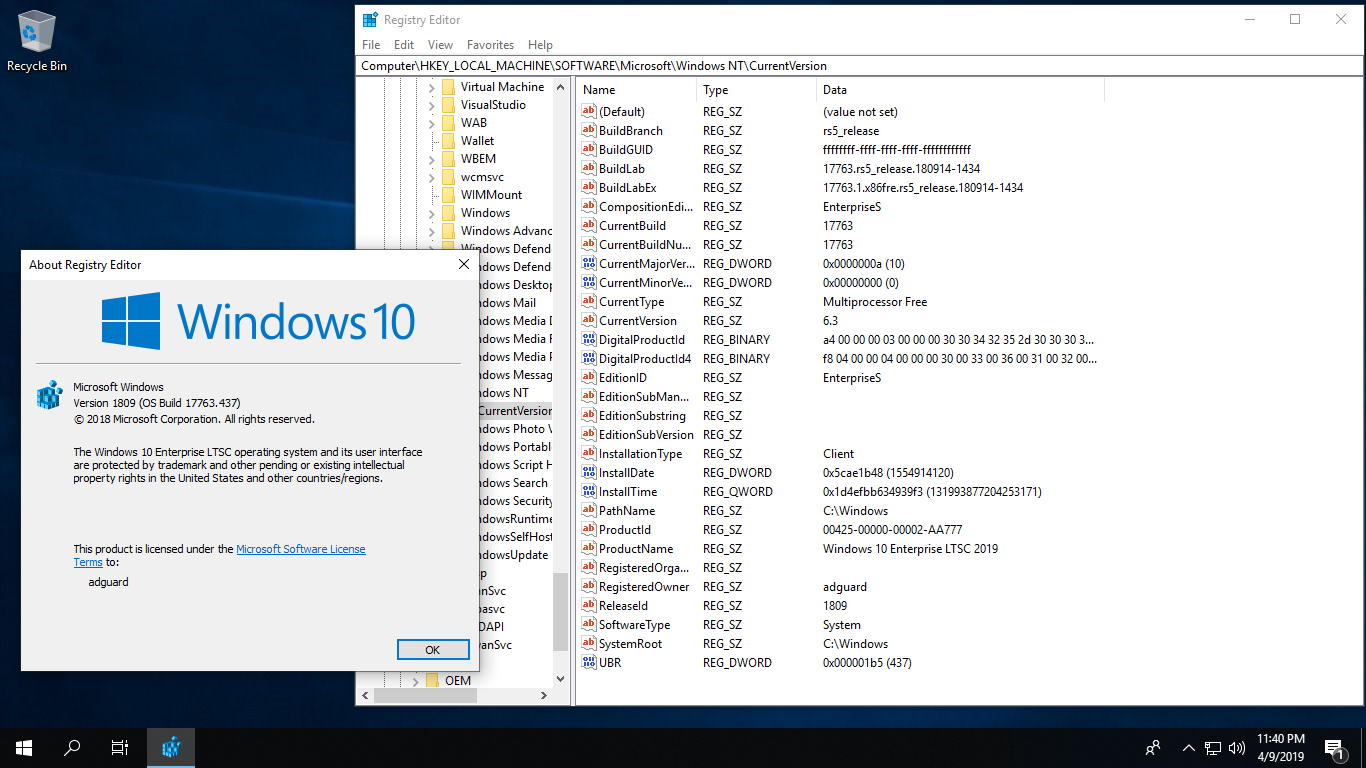The width and height of the screenshot is (1366, 768).
Task: Click the volume speaker tray icon
Action: (1237, 747)
